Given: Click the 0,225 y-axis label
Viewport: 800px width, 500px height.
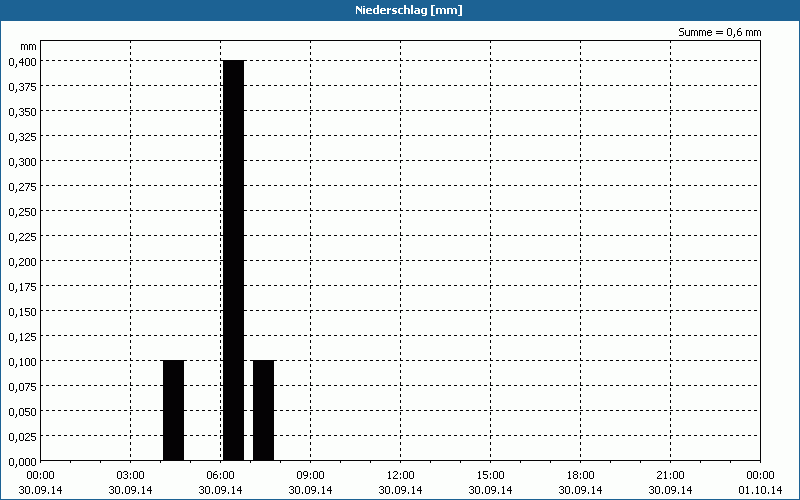Looking at the screenshot, I should click(23, 236).
